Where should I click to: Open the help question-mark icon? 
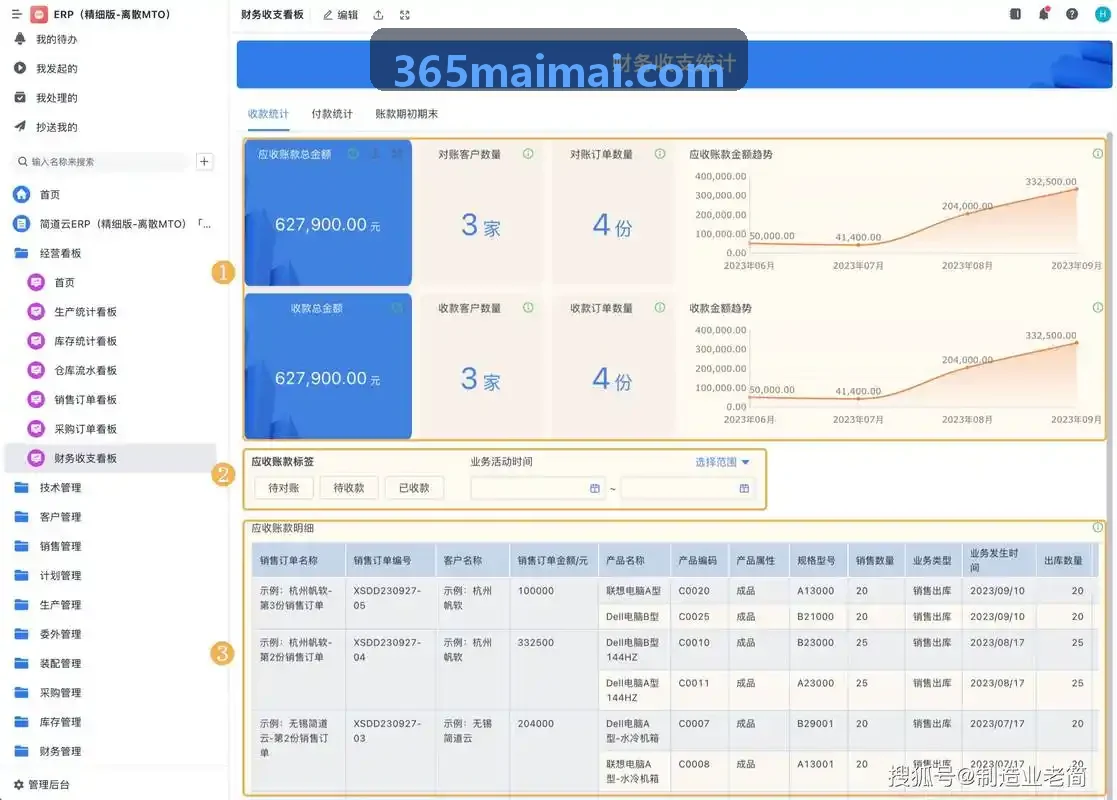1071,14
